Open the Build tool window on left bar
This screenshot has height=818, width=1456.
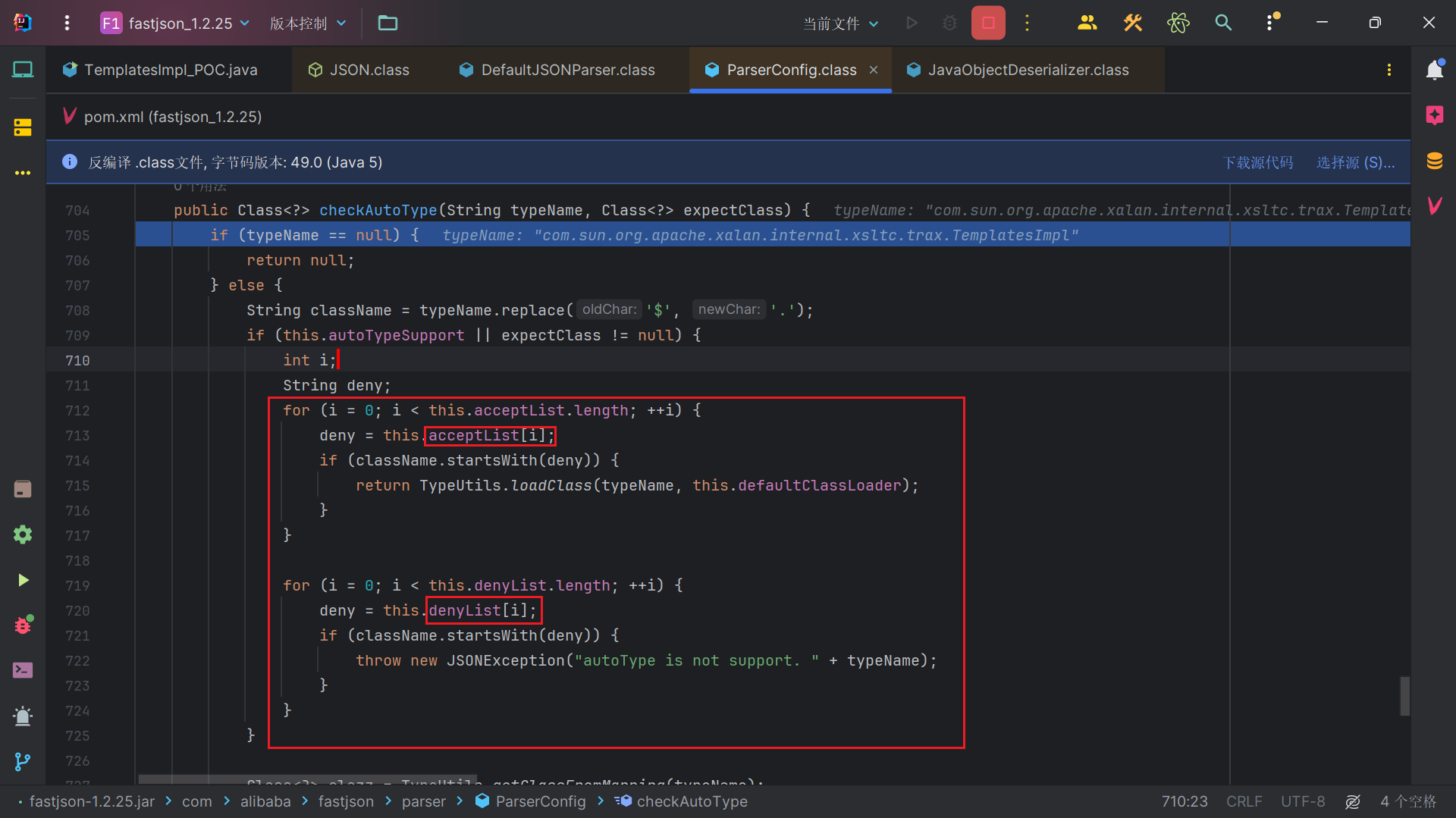point(23,489)
